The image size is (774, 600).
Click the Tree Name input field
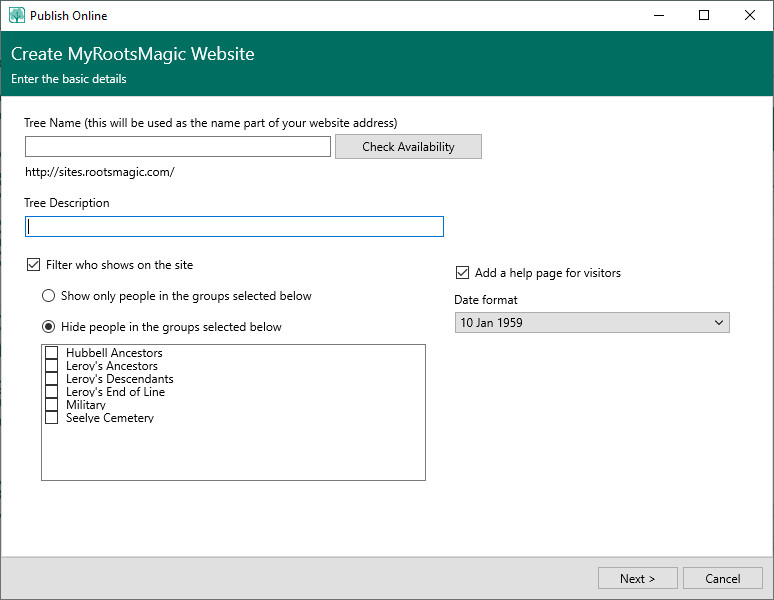coord(178,147)
